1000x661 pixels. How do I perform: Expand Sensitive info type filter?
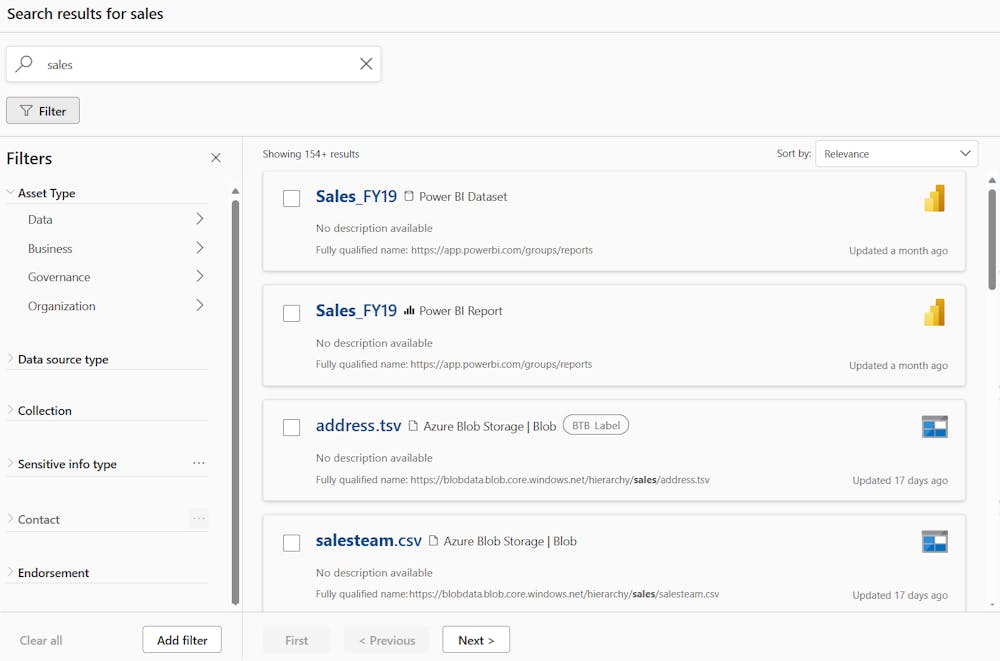(10, 463)
